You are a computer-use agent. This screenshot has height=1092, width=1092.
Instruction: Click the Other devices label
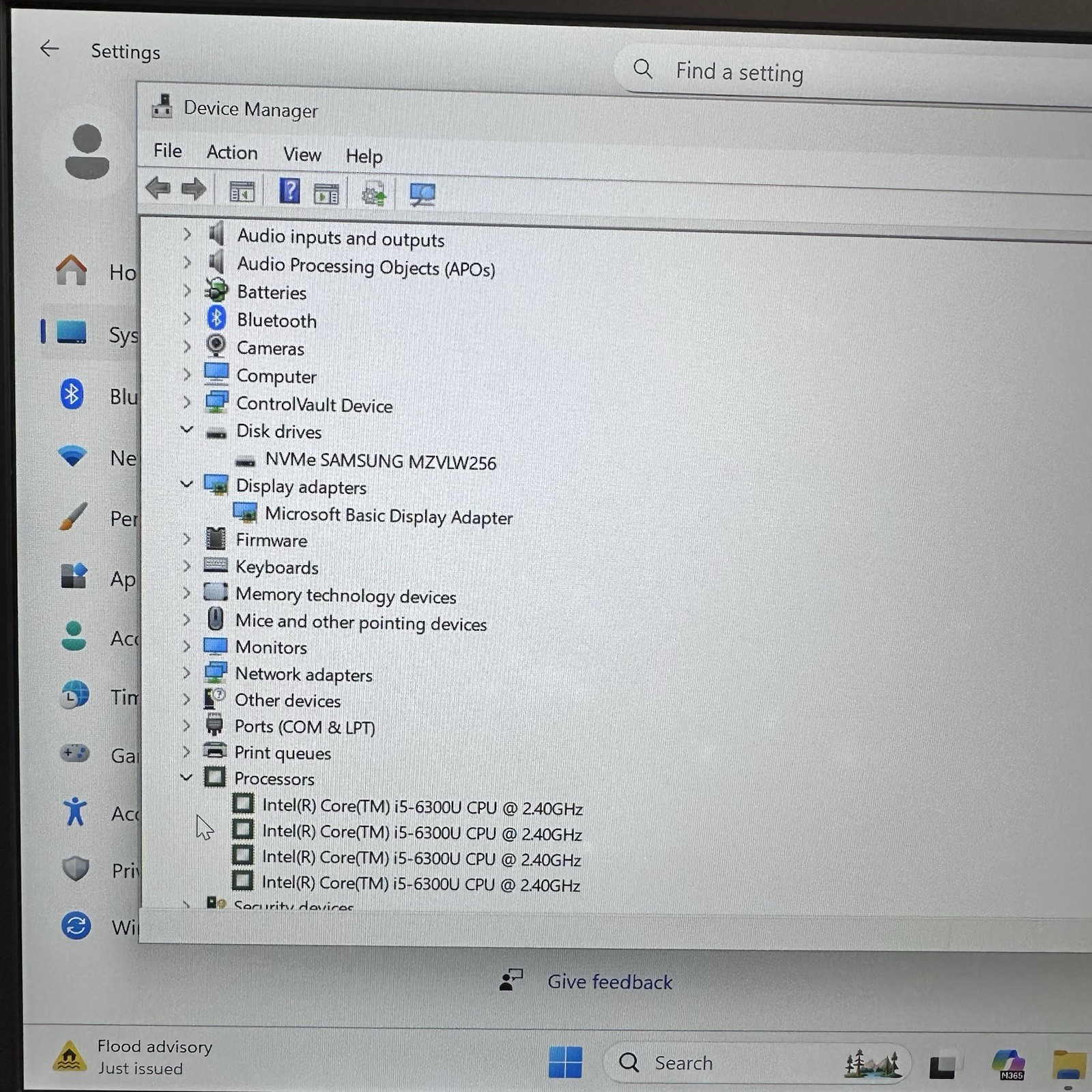click(x=288, y=701)
